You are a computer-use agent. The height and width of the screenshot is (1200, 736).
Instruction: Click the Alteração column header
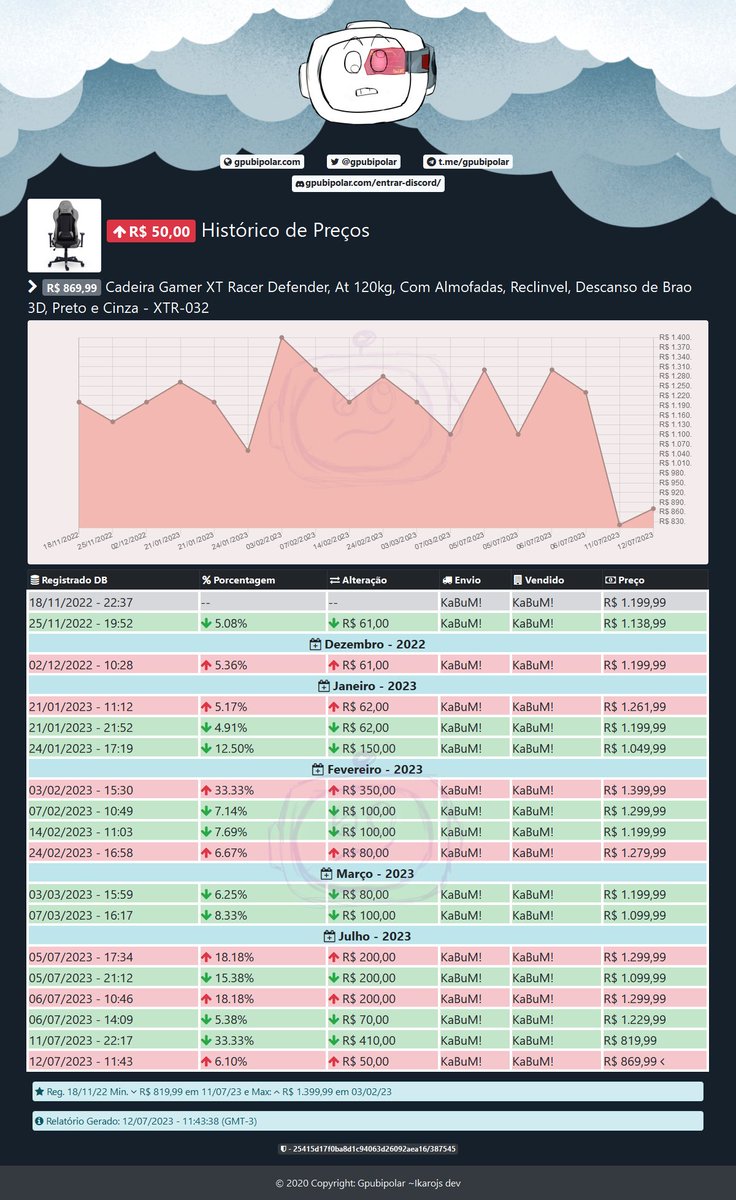381,580
